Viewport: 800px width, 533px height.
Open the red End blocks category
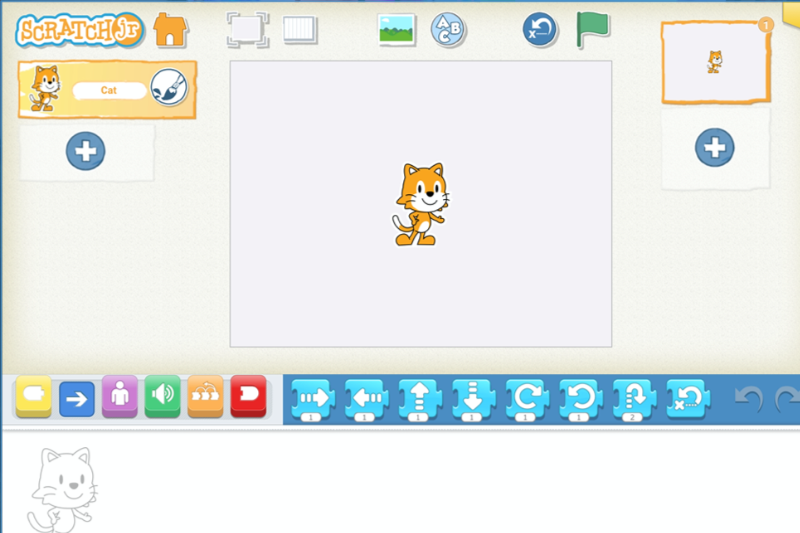[x=248, y=396]
